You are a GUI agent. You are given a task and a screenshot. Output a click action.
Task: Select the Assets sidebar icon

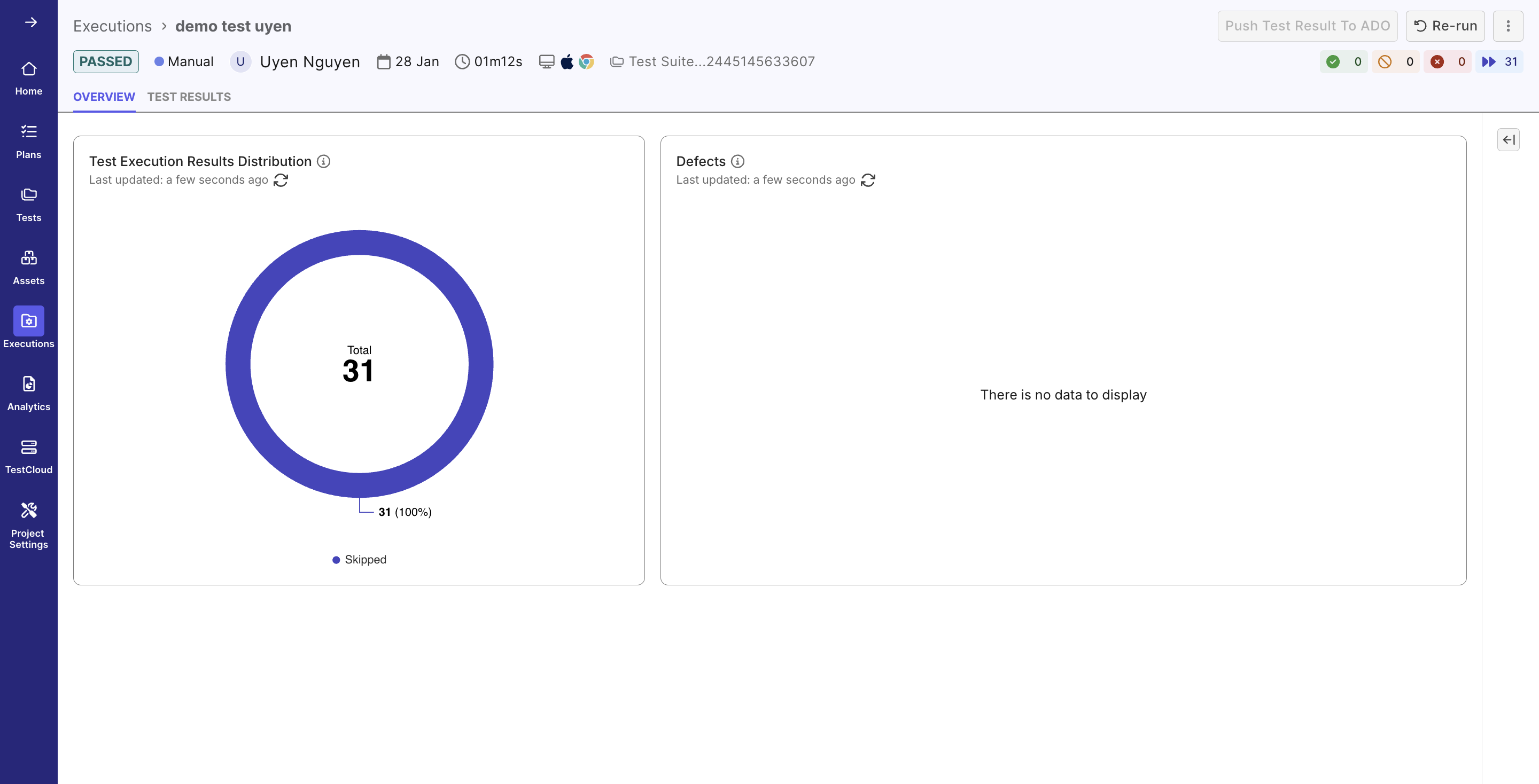pos(29,257)
